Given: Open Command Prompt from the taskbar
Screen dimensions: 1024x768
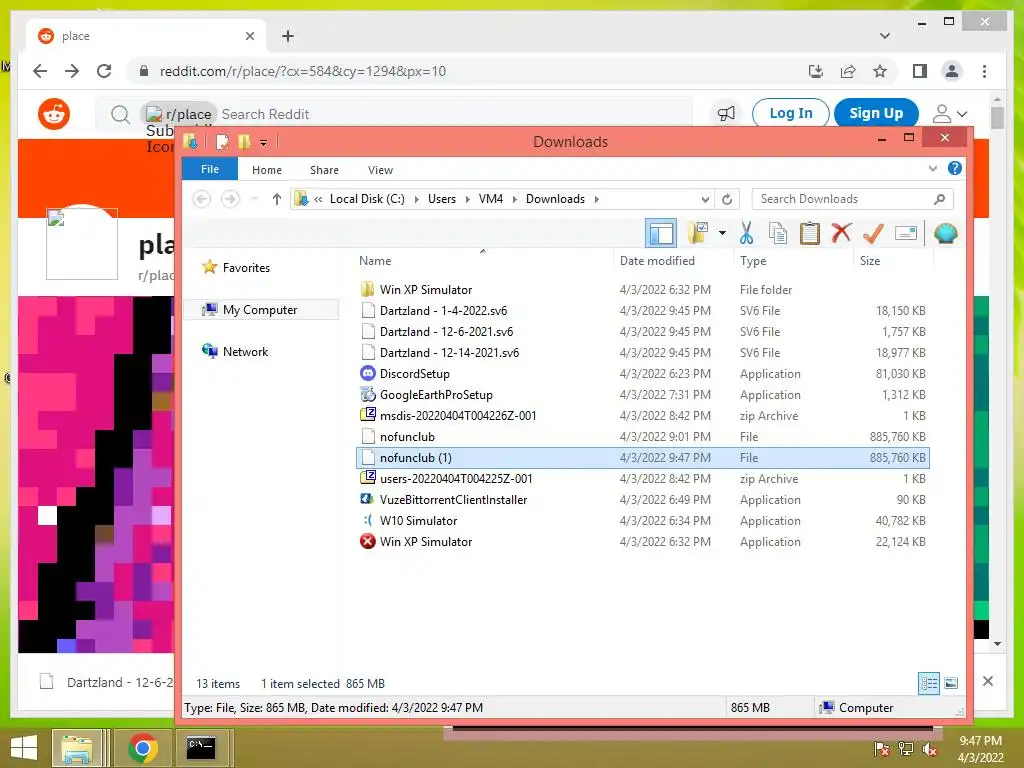Looking at the screenshot, I should (201, 747).
